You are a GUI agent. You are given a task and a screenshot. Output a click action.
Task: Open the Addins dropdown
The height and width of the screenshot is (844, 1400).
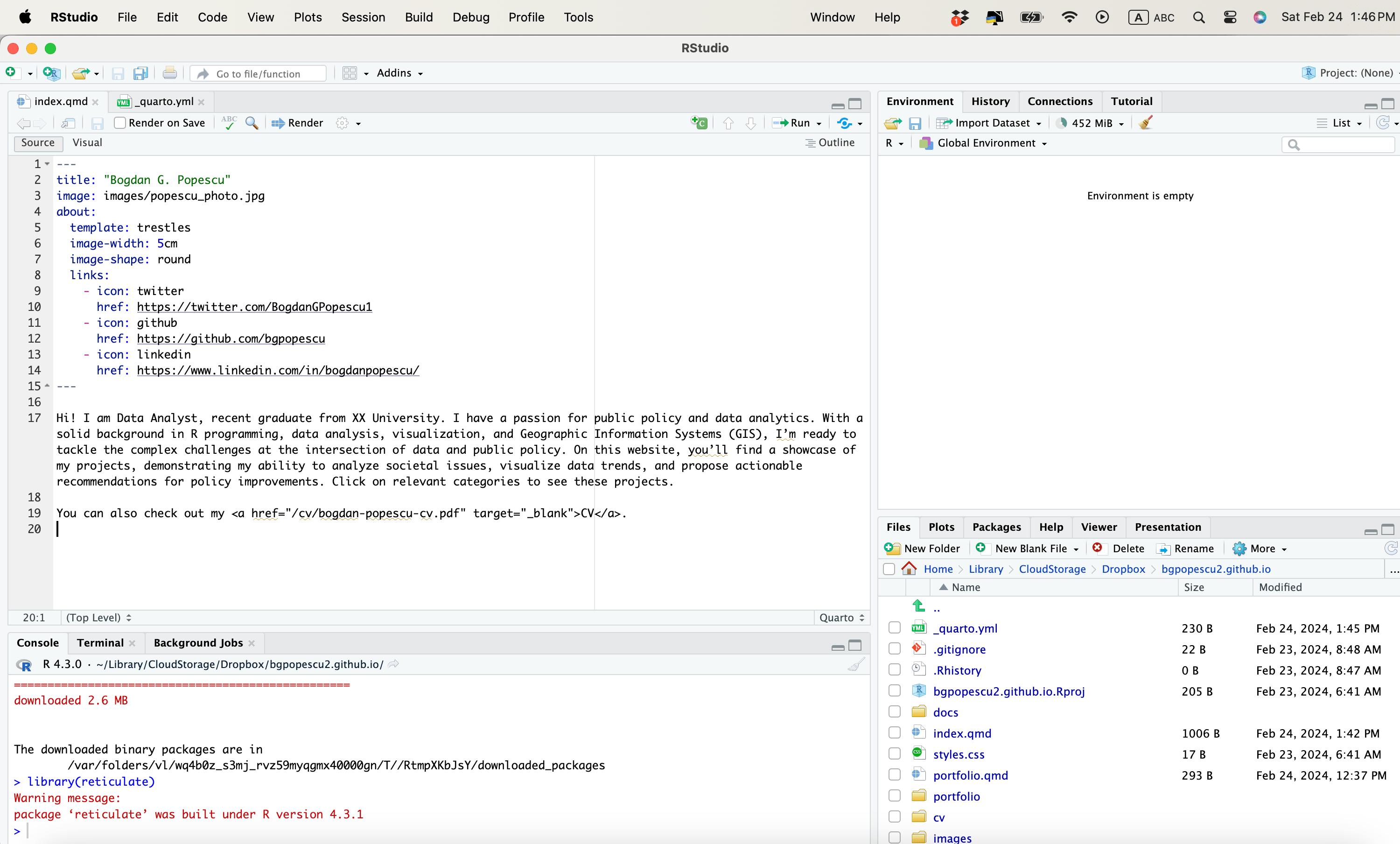tap(399, 73)
